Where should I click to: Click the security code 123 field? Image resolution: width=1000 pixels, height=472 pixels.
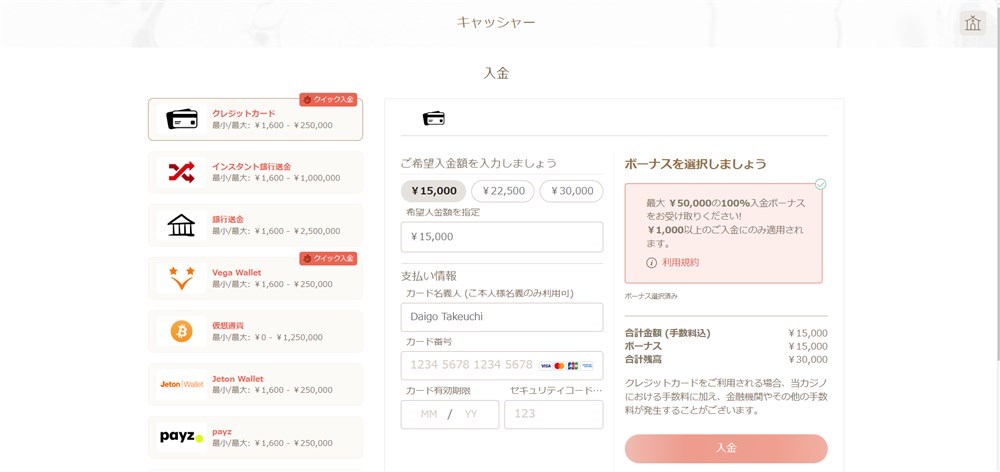coord(554,414)
